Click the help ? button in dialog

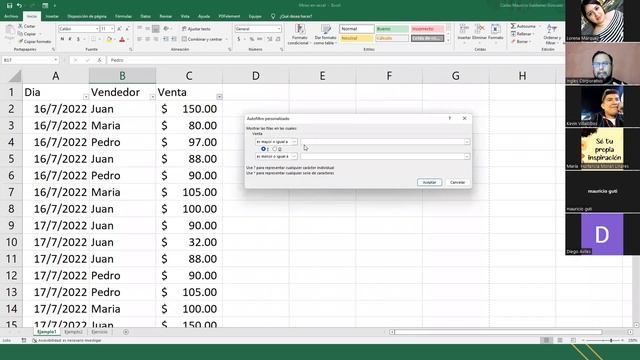pos(450,118)
